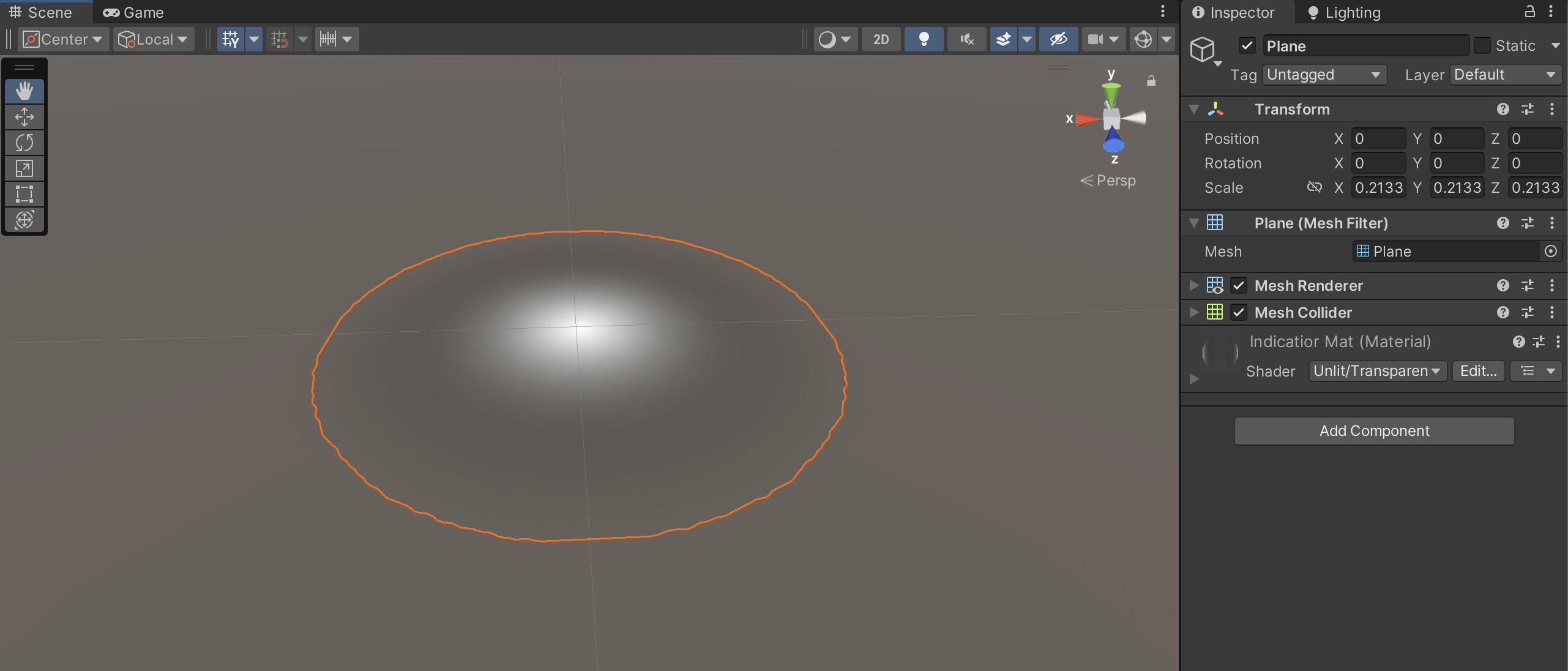Expand the Mesh Collider component
The width and height of the screenshot is (1568, 671).
[x=1193, y=312]
